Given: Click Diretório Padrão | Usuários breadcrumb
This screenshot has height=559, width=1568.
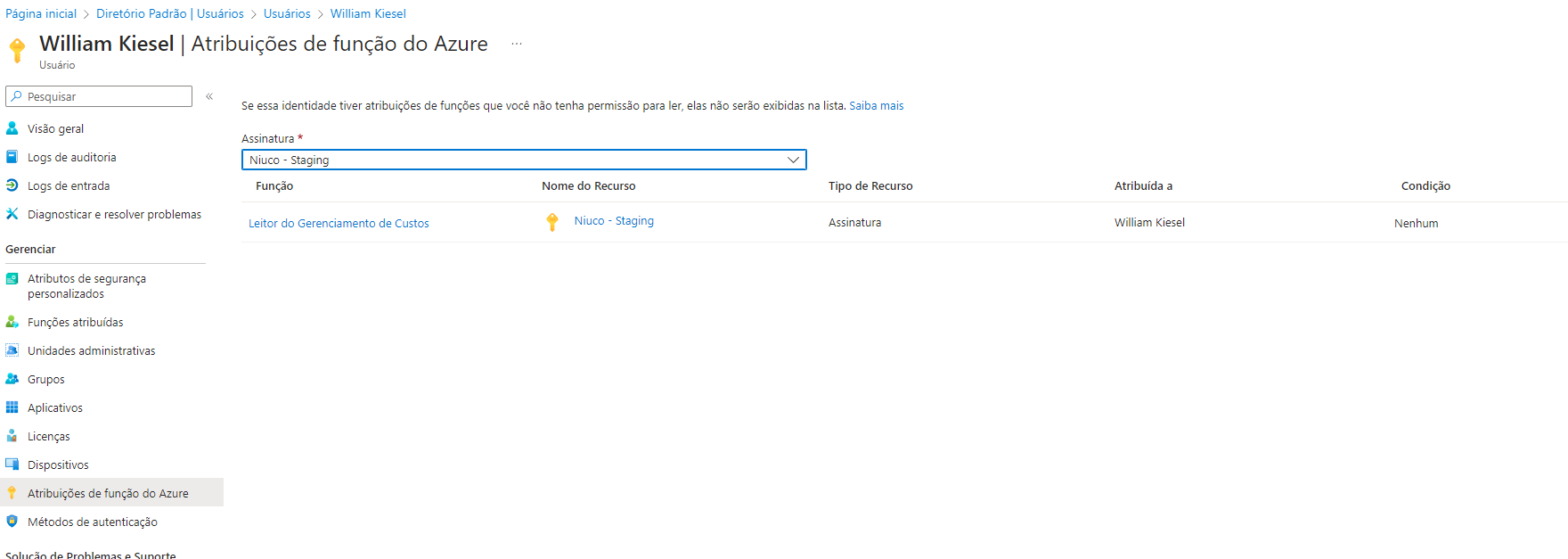Looking at the screenshot, I should tap(170, 13).
